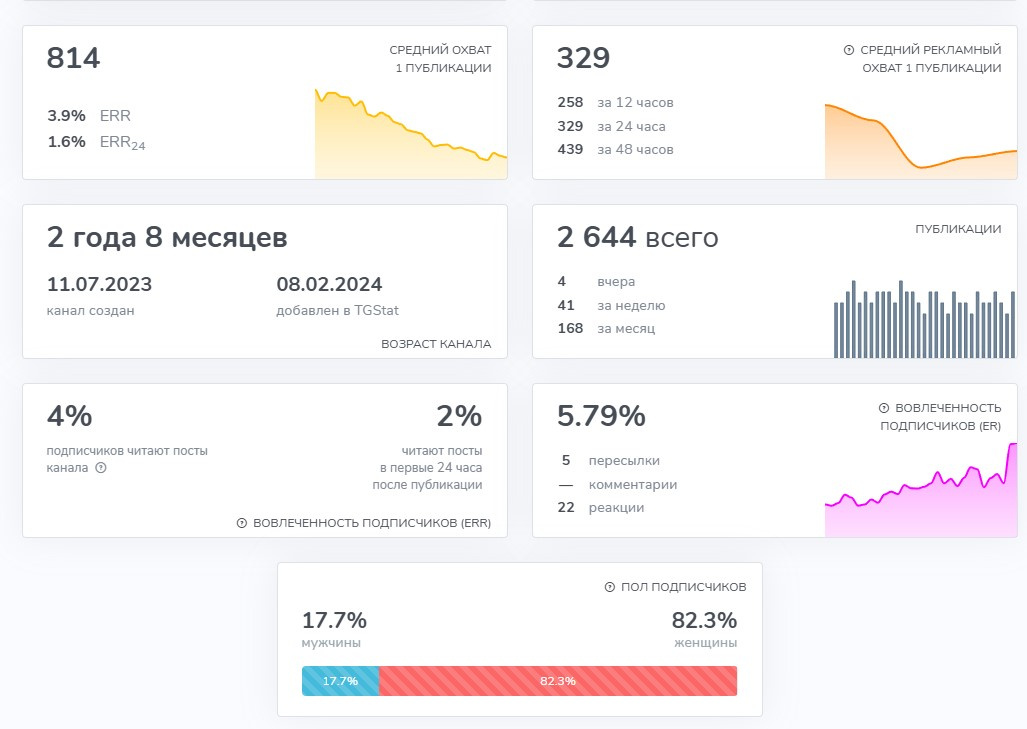Click help icon next to 'подписчиков читают посты канала'
This screenshot has height=729, width=1027.
point(101,468)
